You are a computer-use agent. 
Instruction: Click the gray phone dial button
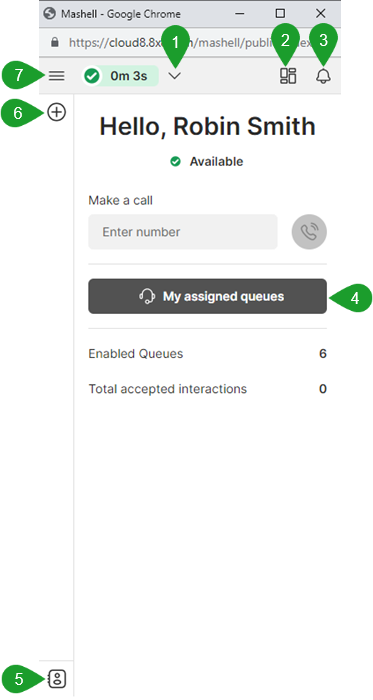(x=309, y=232)
